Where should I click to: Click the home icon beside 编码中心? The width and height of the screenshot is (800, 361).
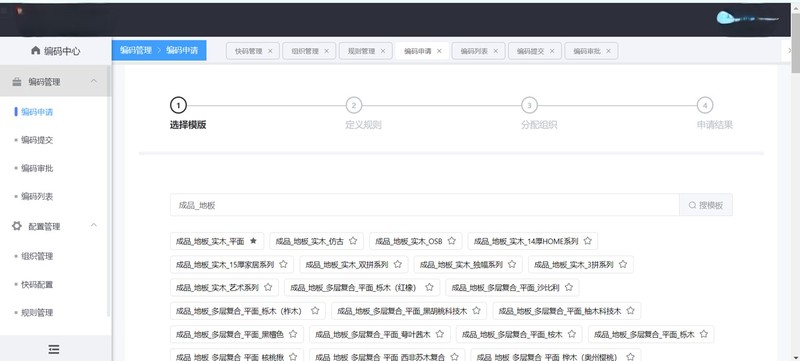[35, 50]
